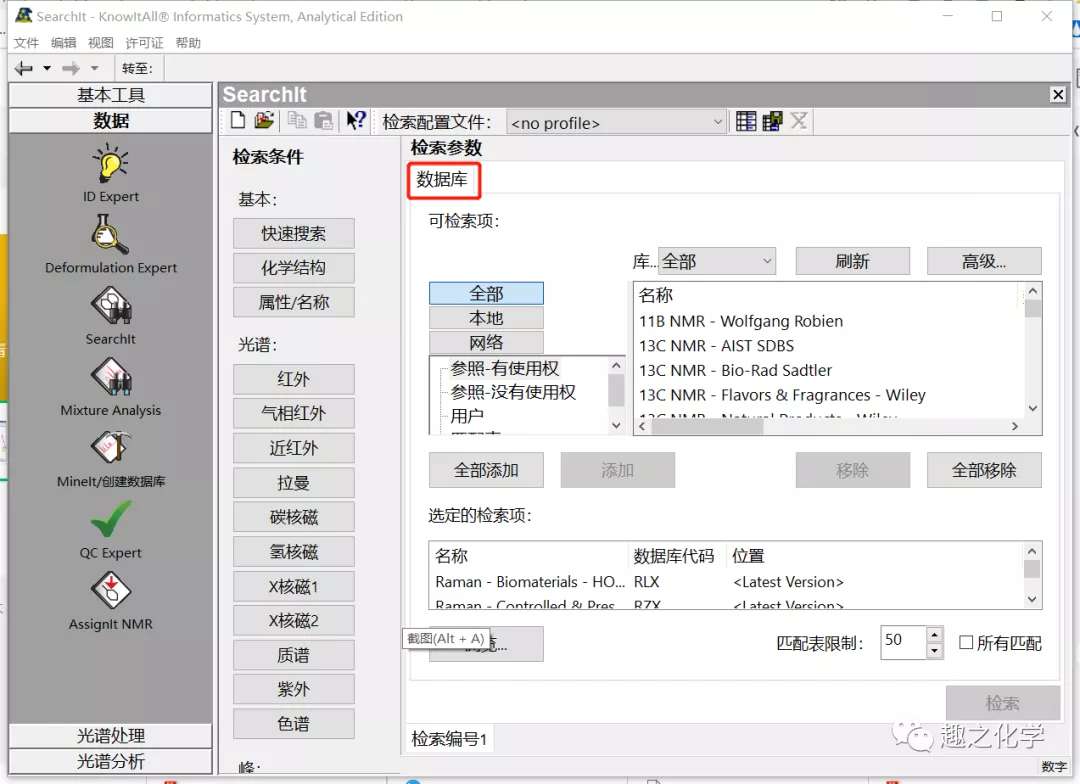
Task: Create a new search document
Action: point(238,121)
